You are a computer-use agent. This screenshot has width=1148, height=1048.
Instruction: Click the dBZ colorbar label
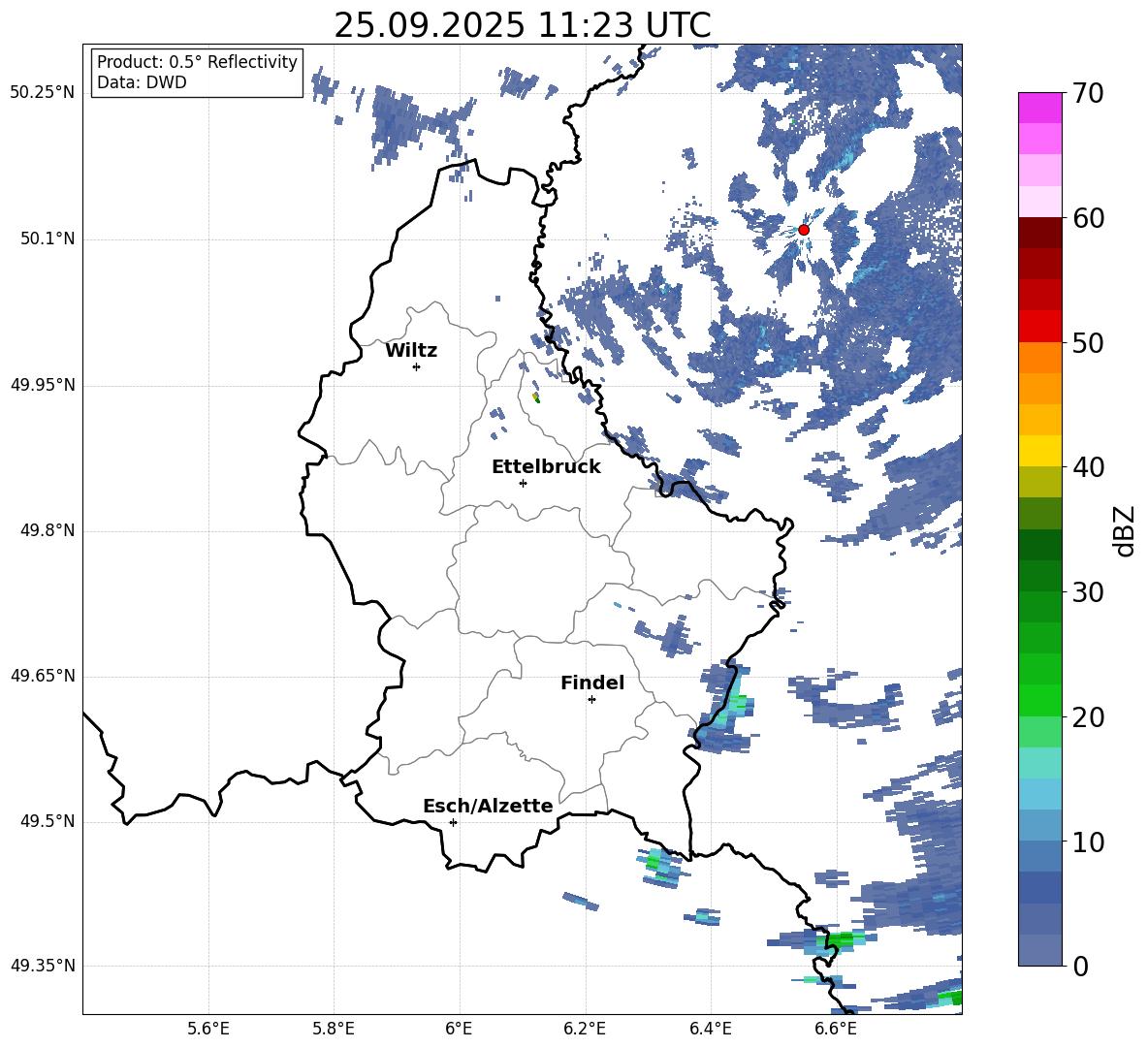1126,530
